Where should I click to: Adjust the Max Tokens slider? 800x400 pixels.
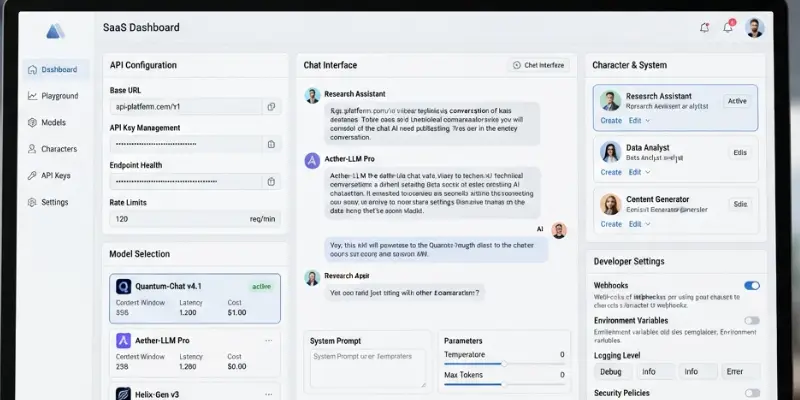pyautogui.click(x=504, y=384)
